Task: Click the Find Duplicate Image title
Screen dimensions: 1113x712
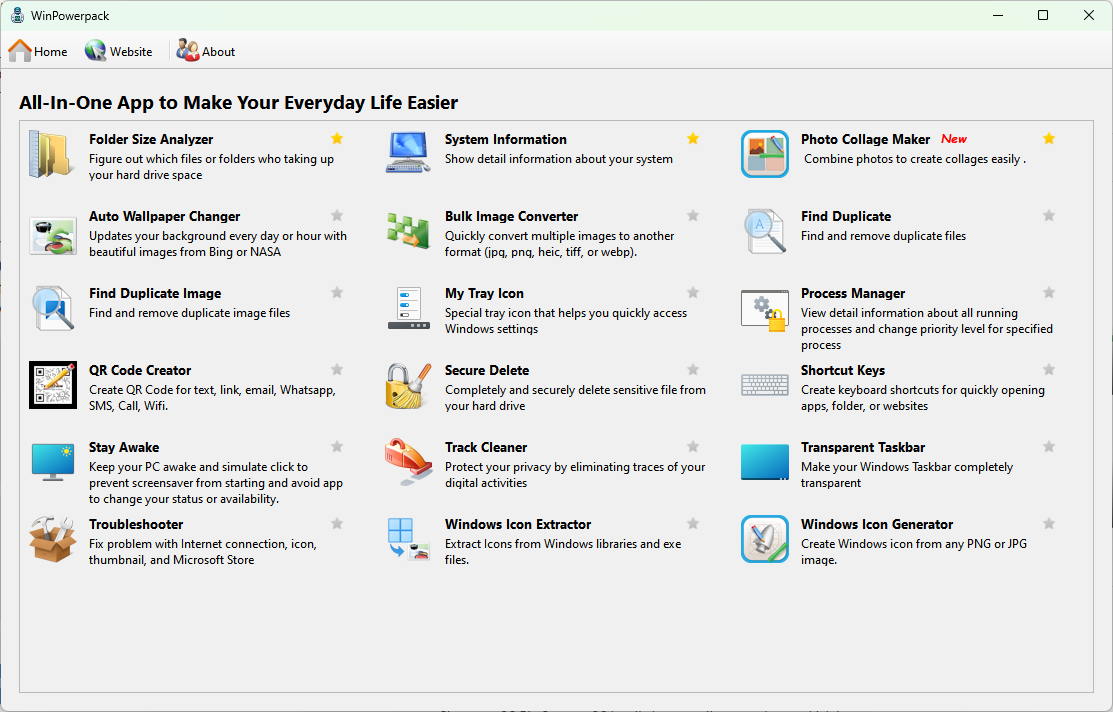Action: (155, 293)
